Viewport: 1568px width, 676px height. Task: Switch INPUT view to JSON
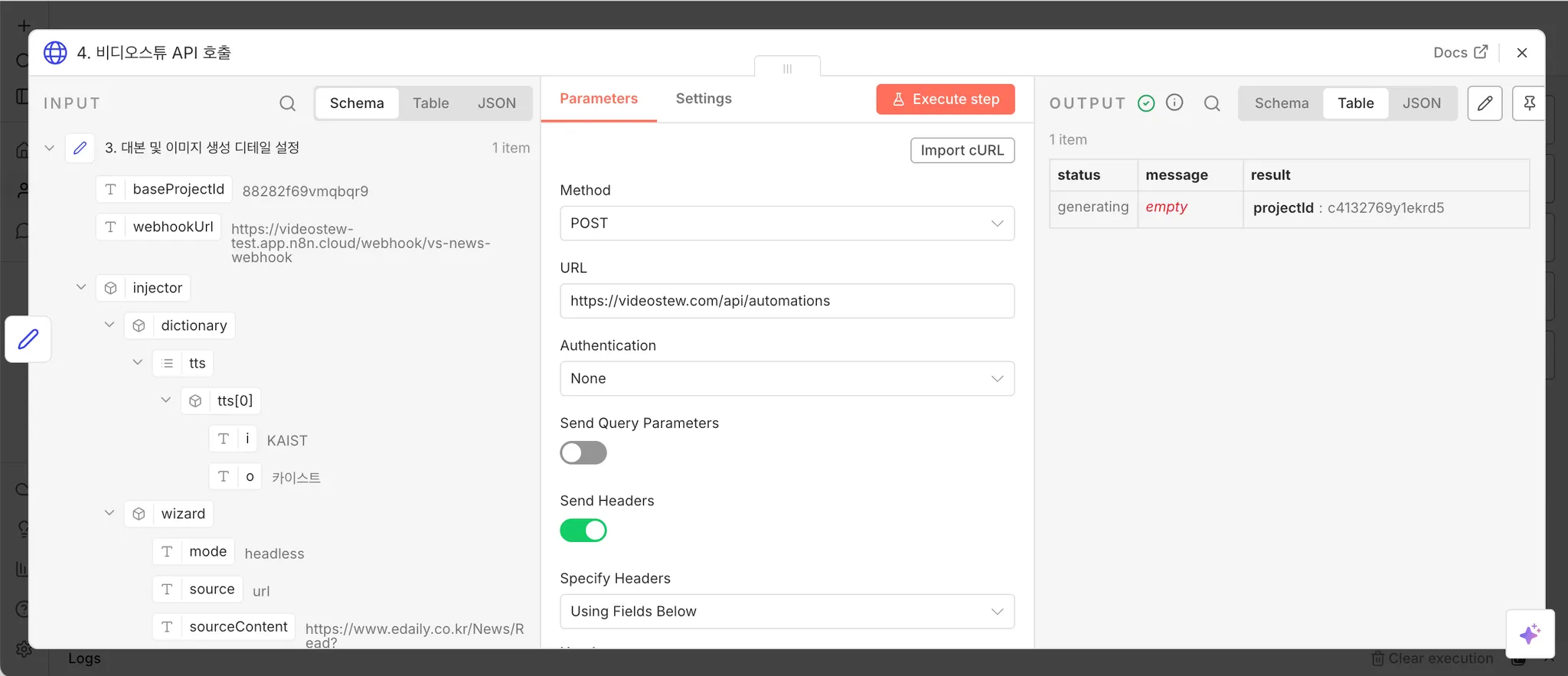496,103
